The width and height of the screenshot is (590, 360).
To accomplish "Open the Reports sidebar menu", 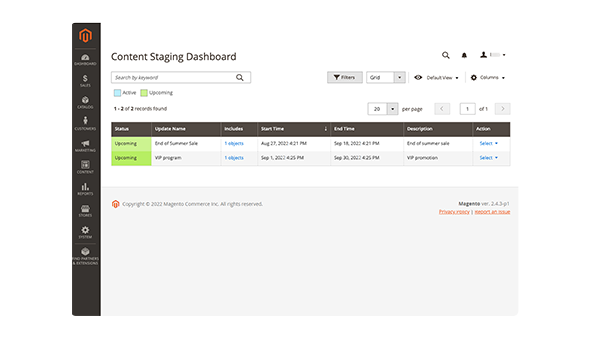I will 85,189.
